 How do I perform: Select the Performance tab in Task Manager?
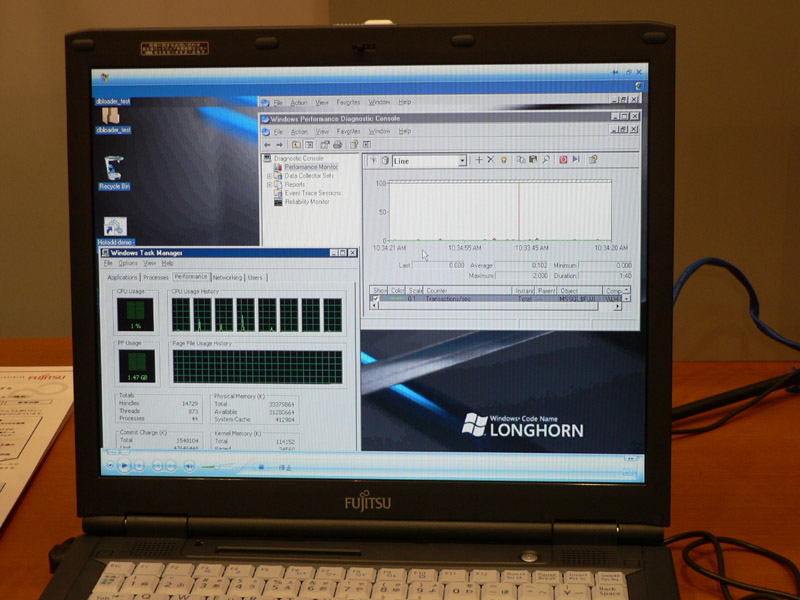click(x=191, y=277)
